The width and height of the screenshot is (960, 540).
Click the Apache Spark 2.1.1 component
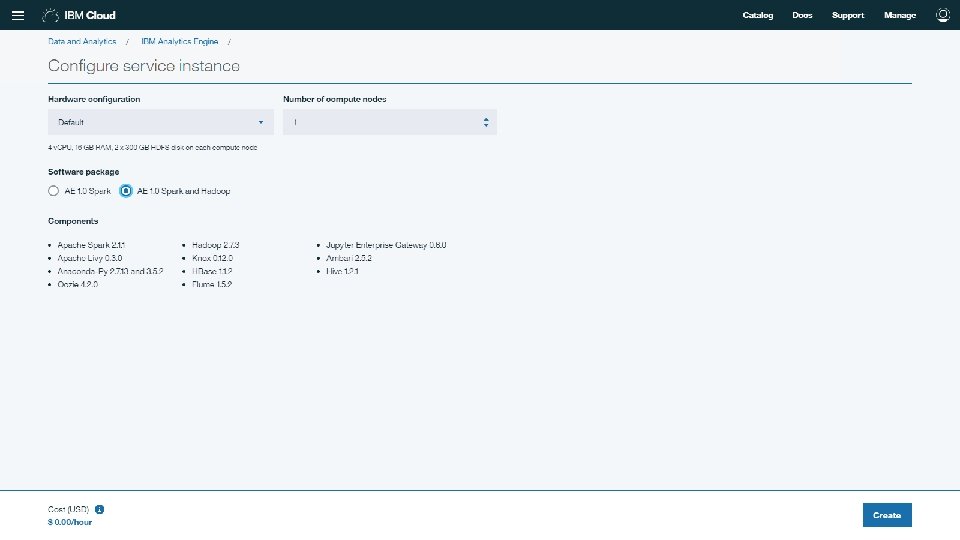point(91,245)
